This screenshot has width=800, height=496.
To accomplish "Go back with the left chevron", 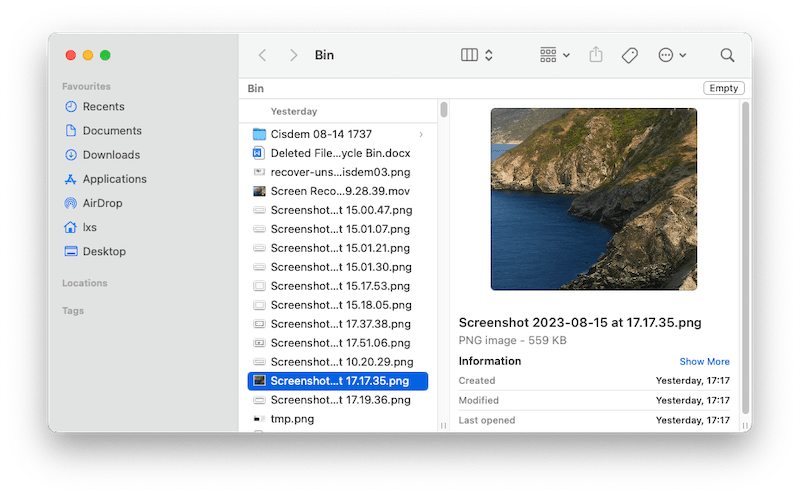I will 262,55.
